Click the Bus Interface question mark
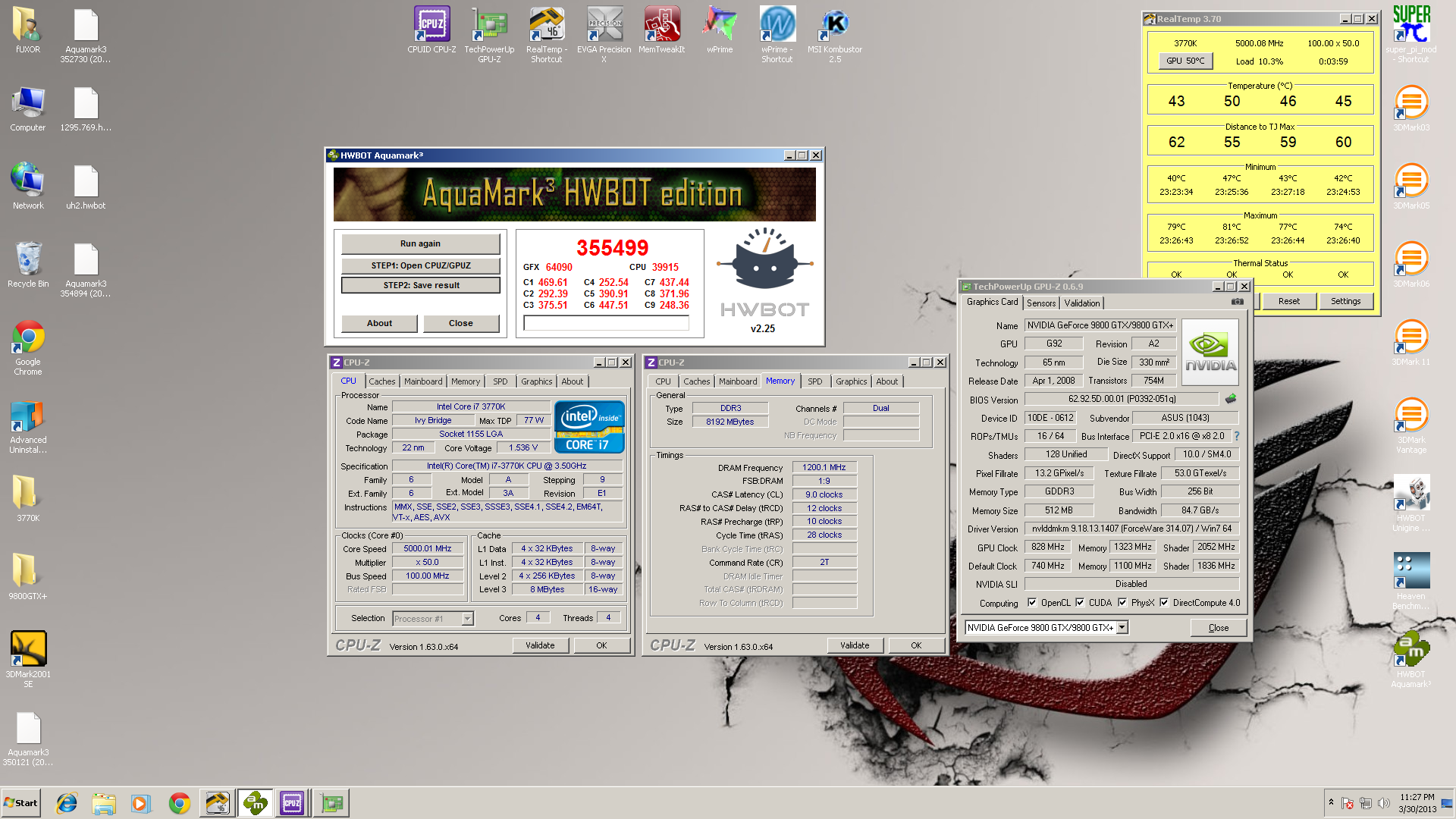Screen dimensions: 1456x819 tap(1237, 436)
